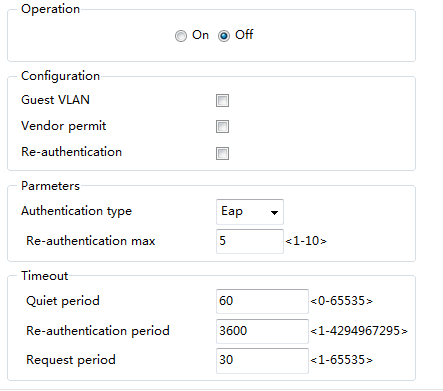Click the Quiet period label

tap(63, 301)
